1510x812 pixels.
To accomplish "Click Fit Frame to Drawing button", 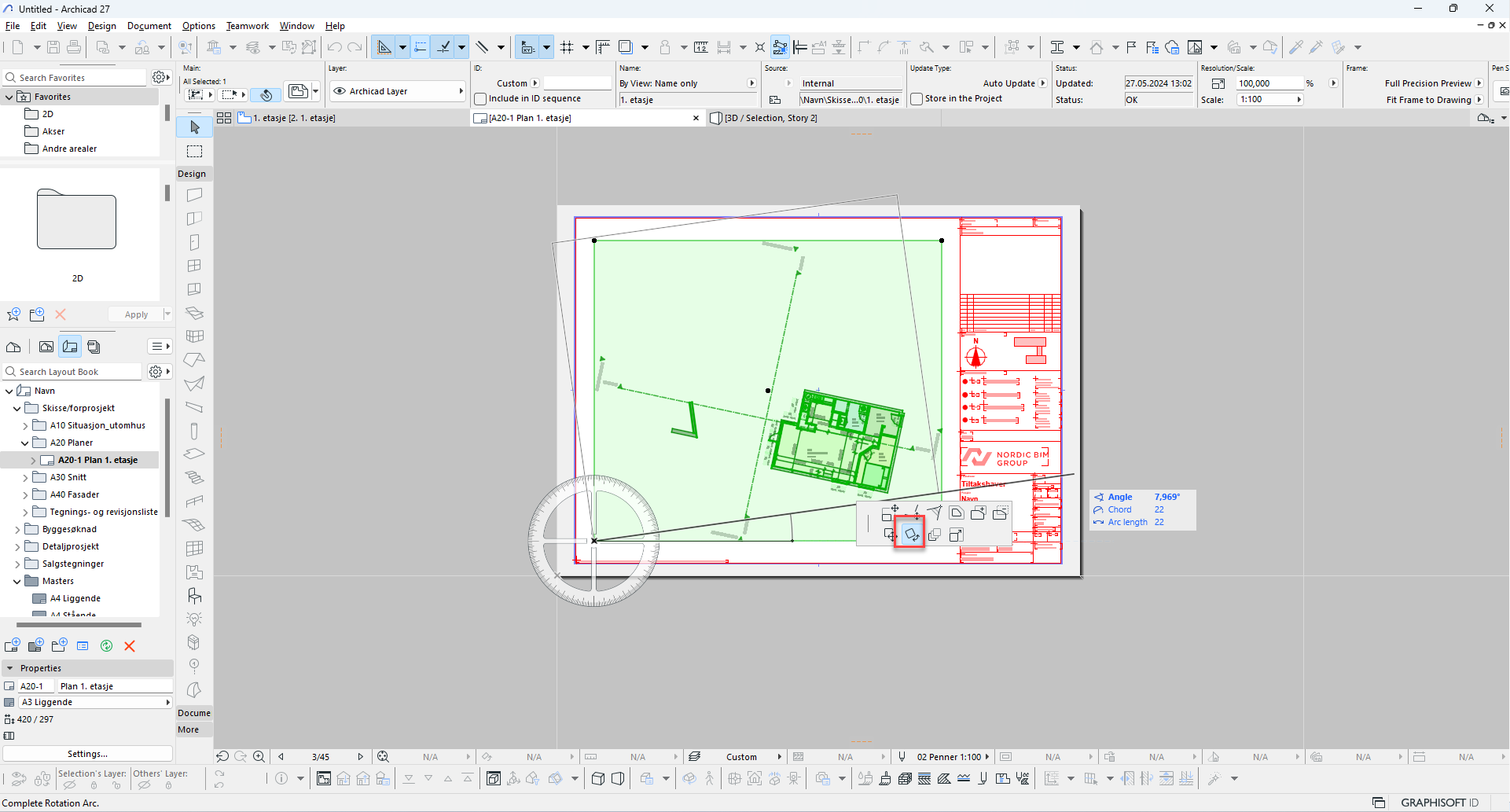I will click(x=1428, y=100).
